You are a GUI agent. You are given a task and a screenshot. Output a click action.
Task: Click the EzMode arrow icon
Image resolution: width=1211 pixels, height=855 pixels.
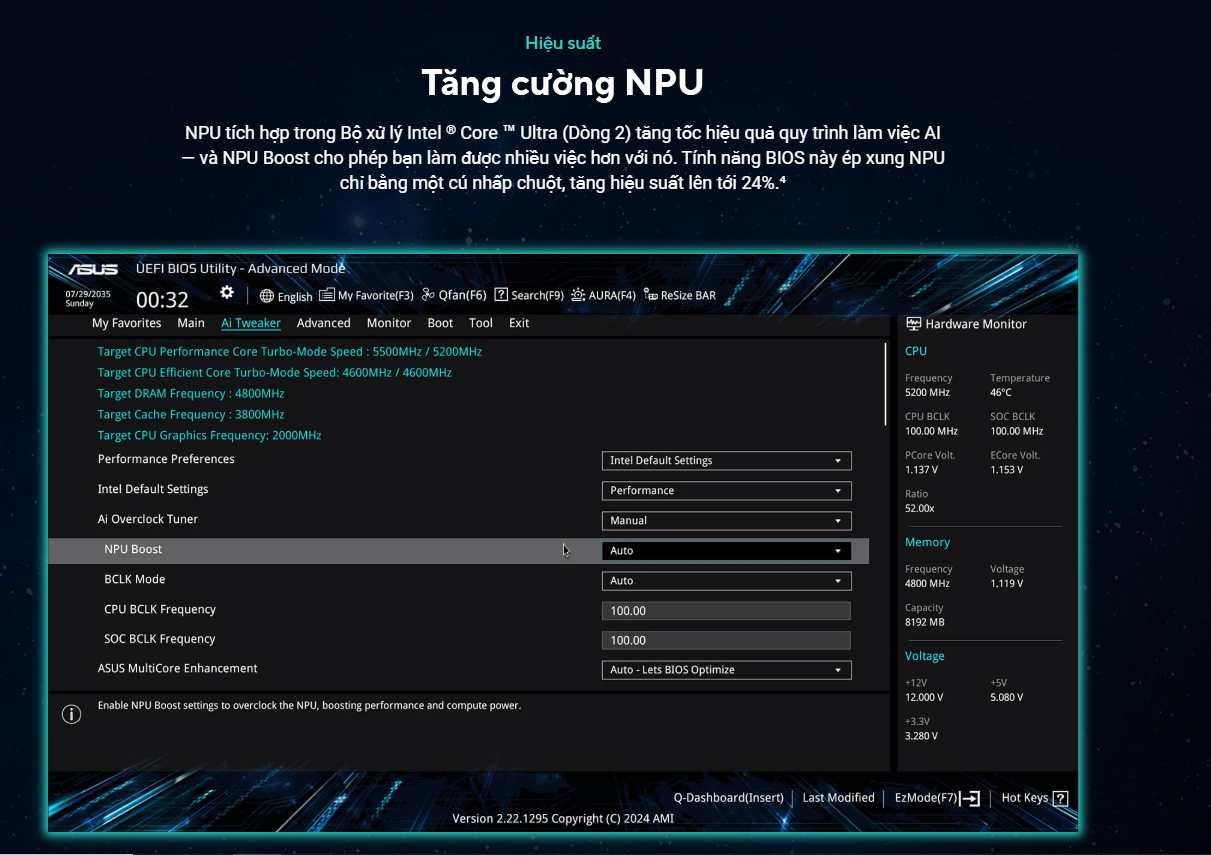click(x=970, y=798)
